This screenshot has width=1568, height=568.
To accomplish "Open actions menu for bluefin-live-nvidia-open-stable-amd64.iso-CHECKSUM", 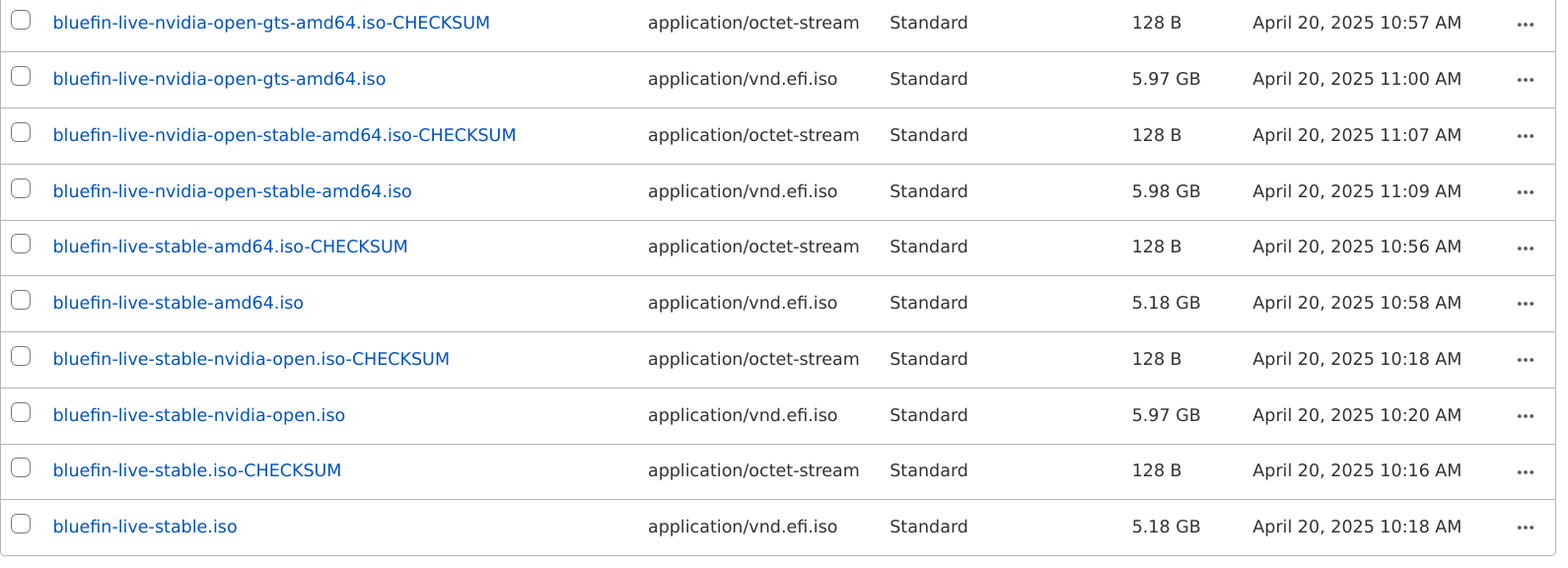I will 1526,136.
